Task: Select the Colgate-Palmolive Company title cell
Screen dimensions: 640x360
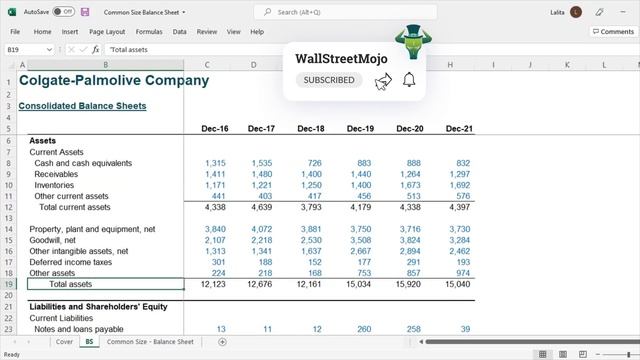Action: point(114,80)
